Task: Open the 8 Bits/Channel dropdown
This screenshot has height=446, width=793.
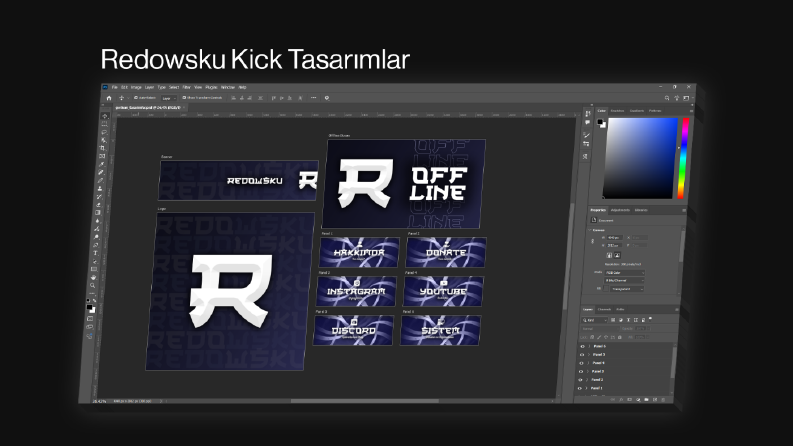Action: pos(624,281)
